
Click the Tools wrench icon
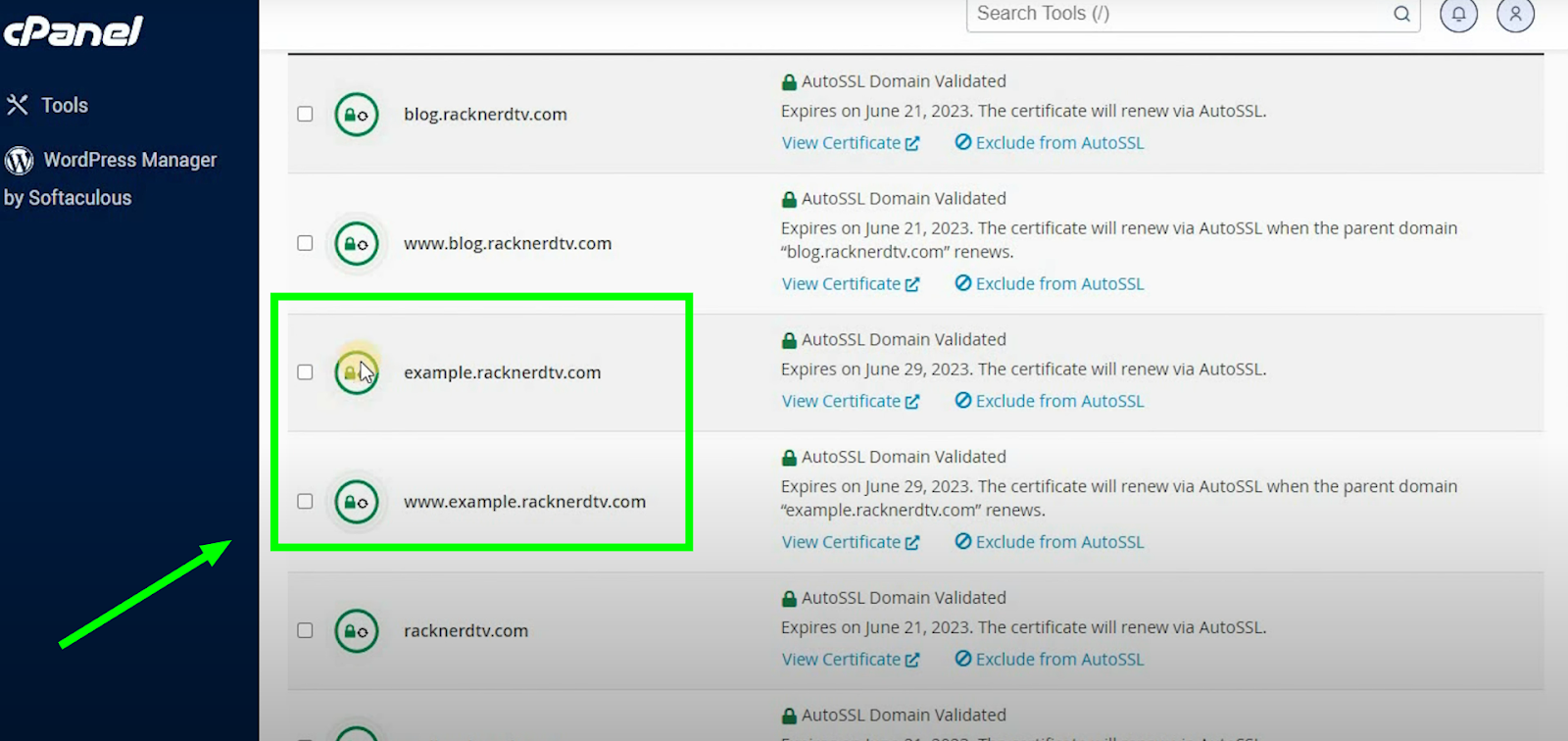click(17, 105)
